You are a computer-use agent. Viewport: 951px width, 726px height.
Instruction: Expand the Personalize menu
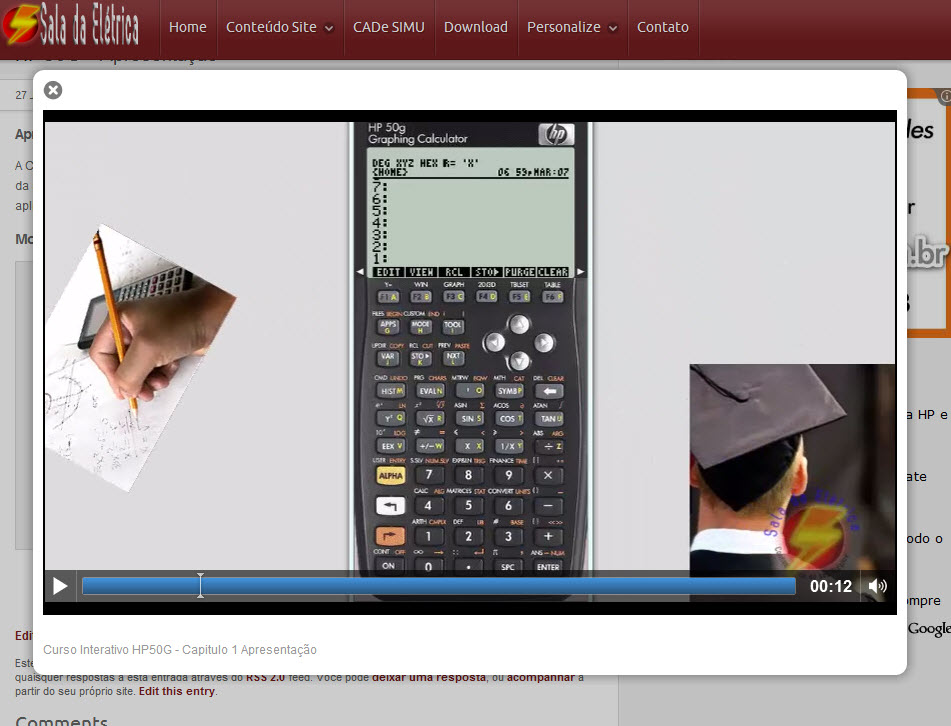click(572, 27)
